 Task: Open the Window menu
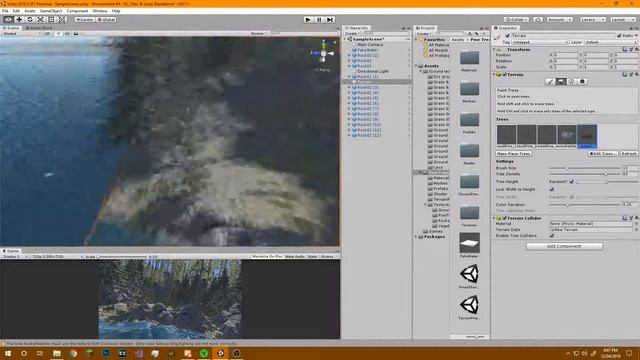[100, 11]
